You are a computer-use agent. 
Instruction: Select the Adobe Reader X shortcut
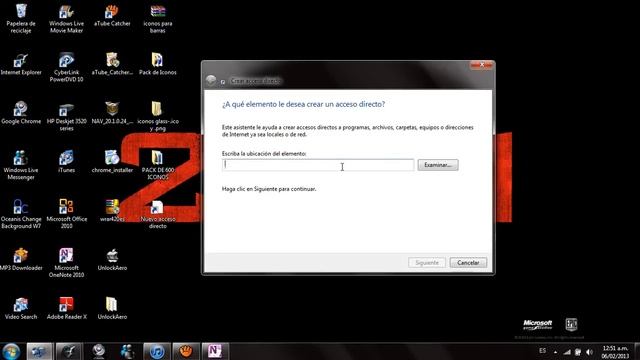[66, 308]
